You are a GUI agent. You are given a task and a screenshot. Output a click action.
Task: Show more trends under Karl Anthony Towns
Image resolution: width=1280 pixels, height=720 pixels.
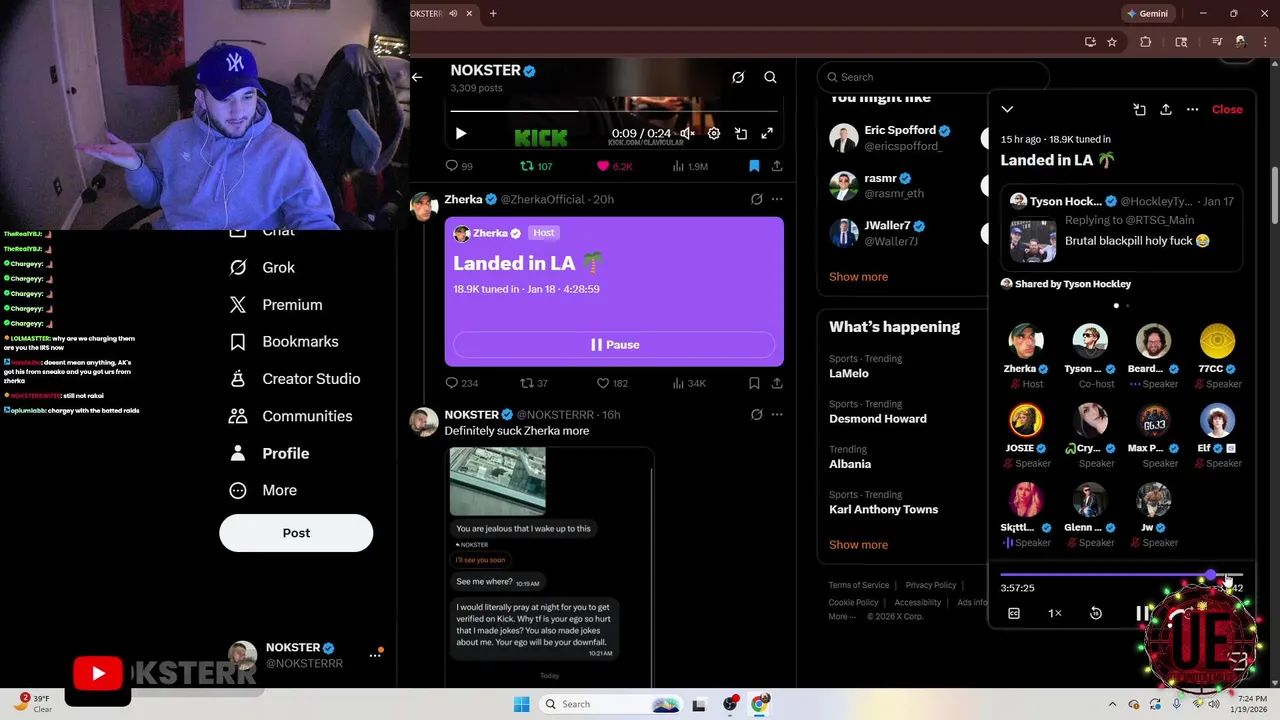858,545
